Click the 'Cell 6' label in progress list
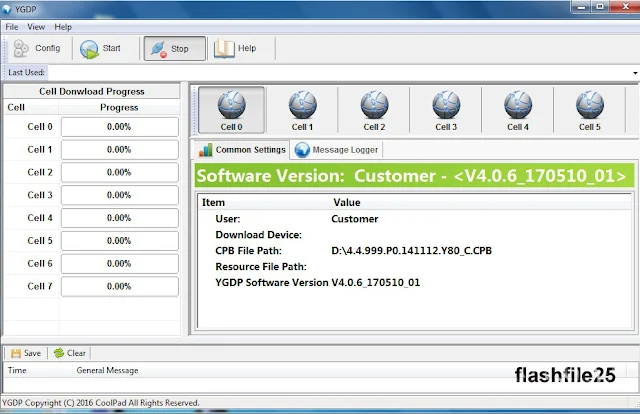 (x=40, y=264)
